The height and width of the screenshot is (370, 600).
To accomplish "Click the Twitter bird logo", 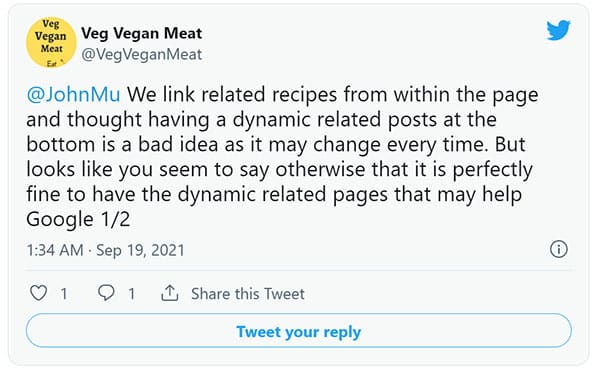I will point(558,30).
